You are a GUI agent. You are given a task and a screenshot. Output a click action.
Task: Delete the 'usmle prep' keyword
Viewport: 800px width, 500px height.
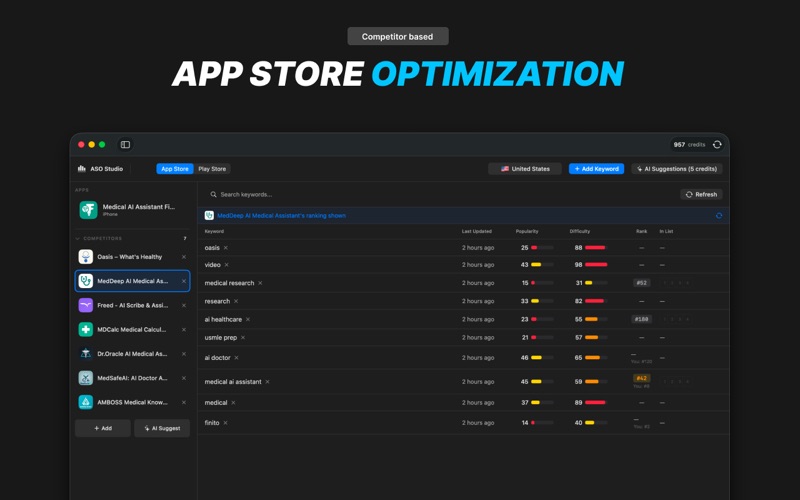click(x=243, y=338)
